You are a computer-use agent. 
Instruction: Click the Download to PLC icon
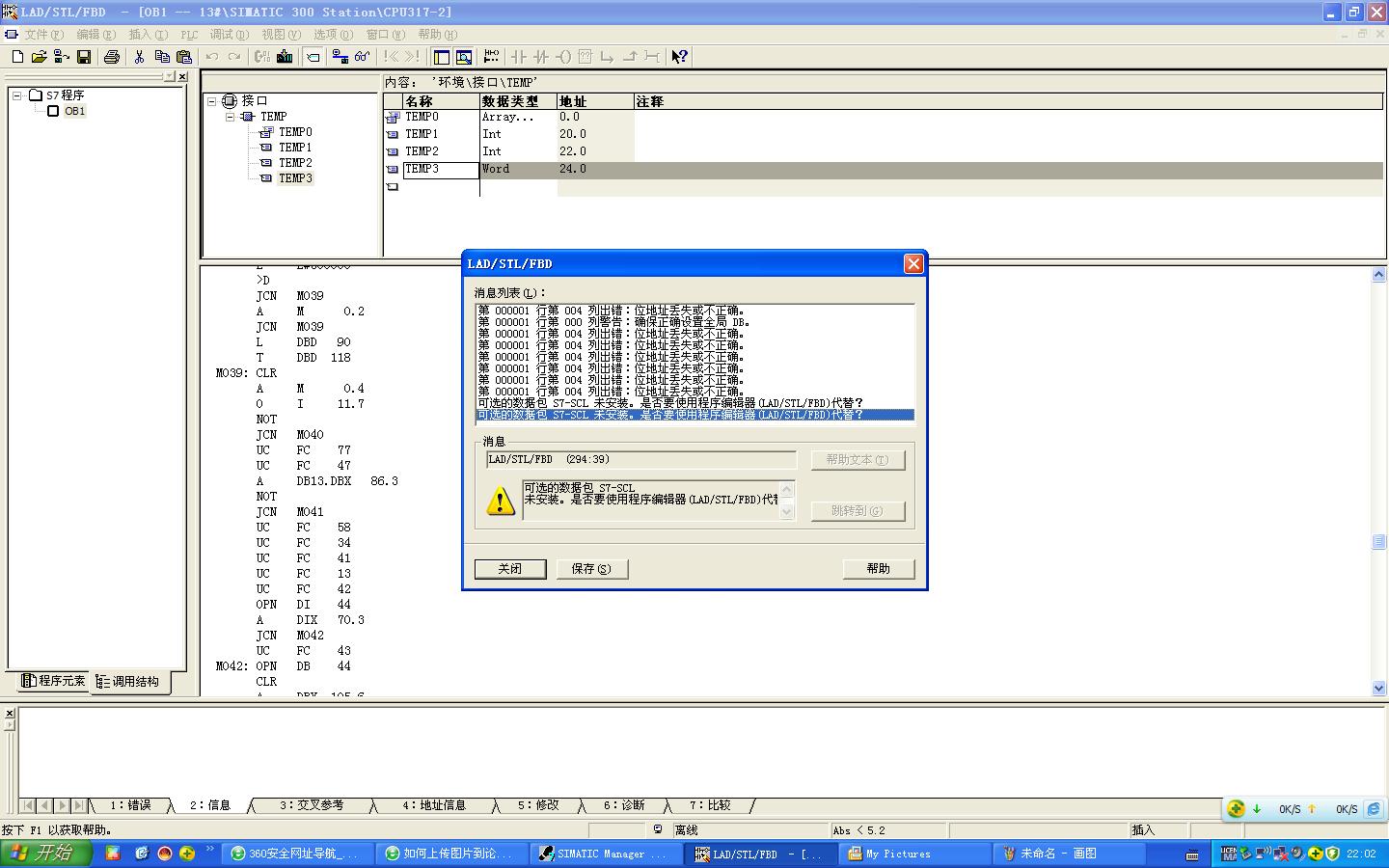[285, 57]
